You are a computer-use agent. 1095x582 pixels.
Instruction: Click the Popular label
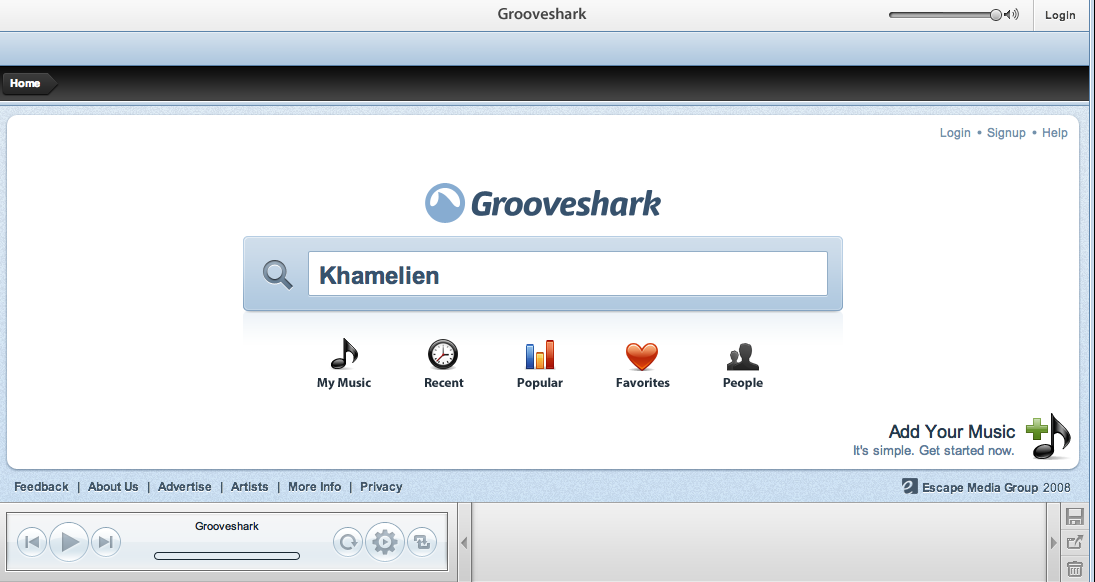point(540,383)
